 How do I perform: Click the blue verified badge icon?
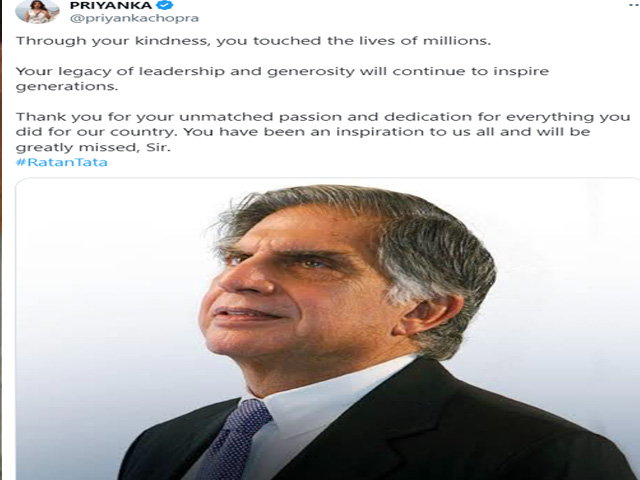(165, 5)
